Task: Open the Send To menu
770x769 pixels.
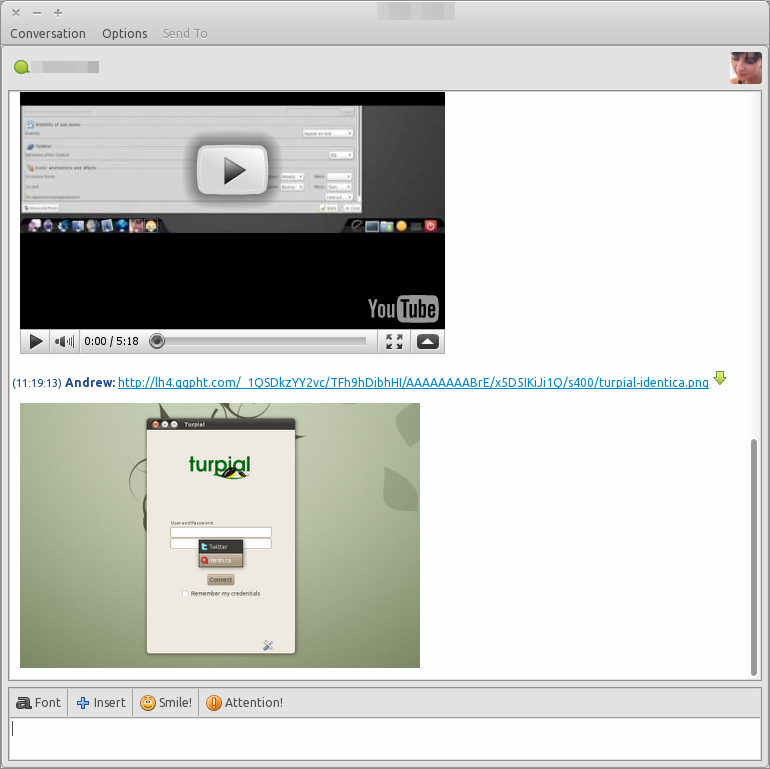Action: coord(185,33)
